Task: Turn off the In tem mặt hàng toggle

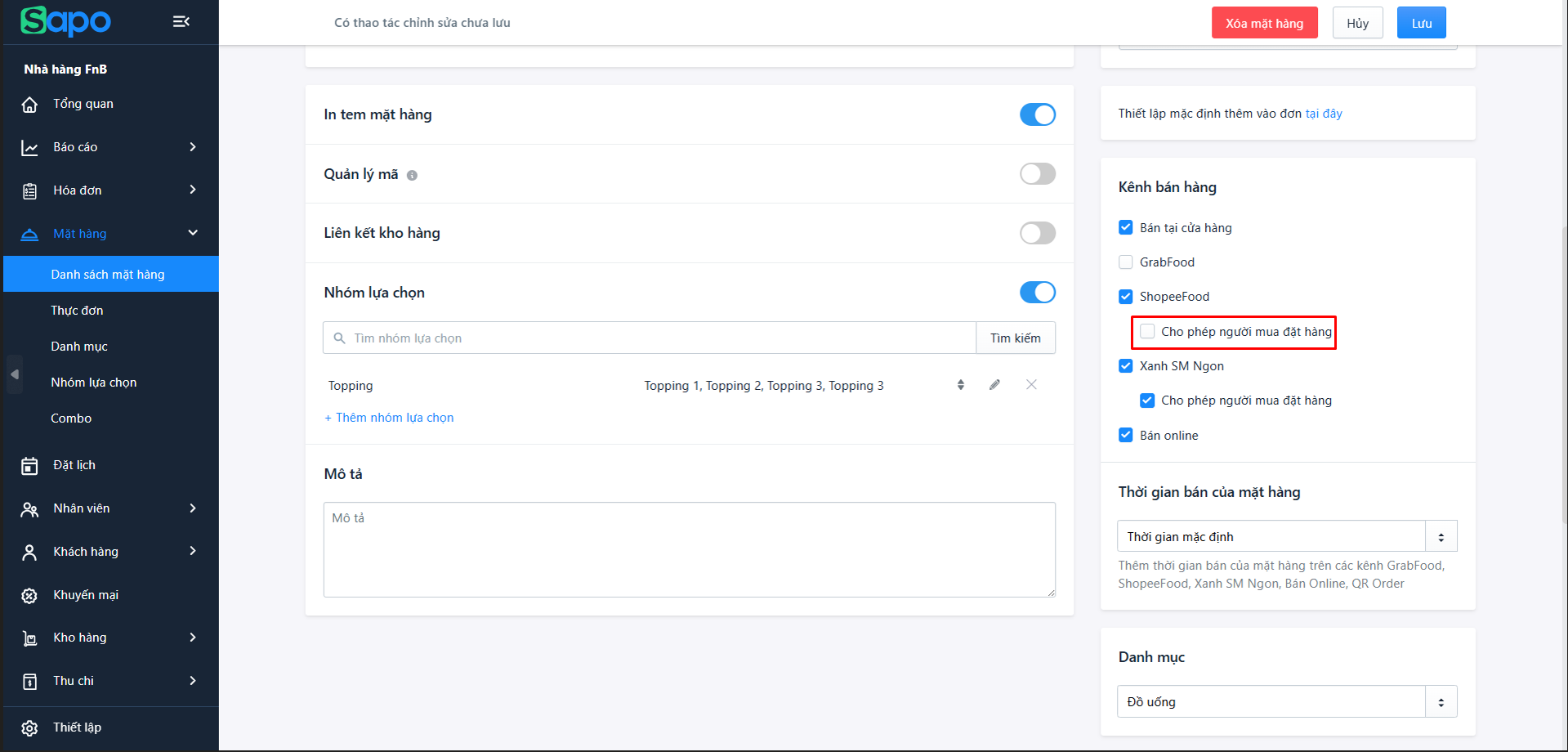Action: click(1037, 114)
